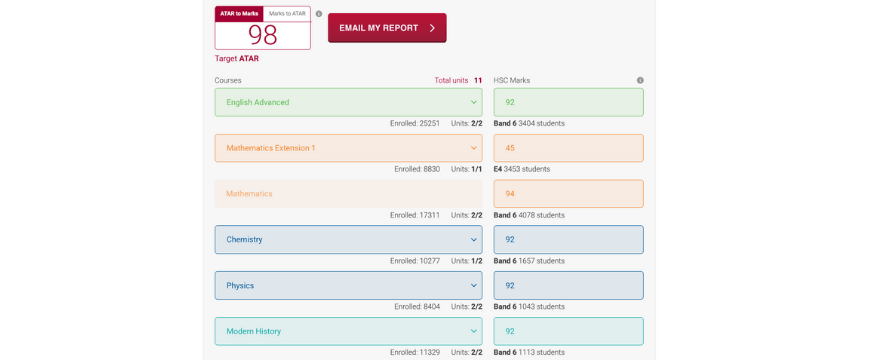Click the 'Band 6 4078 students' text
This screenshot has width=870, height=360.
529,215
